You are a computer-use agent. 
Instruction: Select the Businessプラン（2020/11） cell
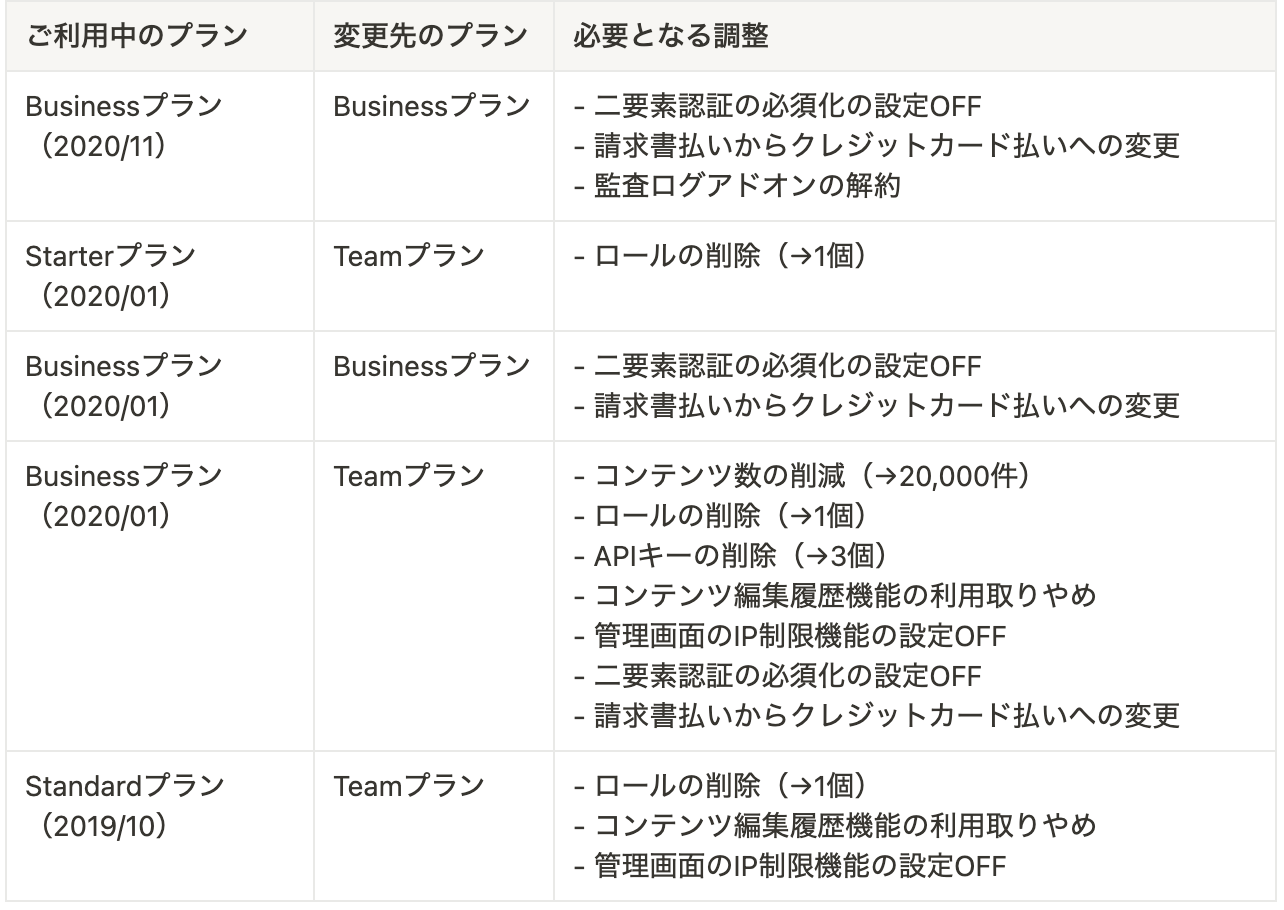click(124, 126)
